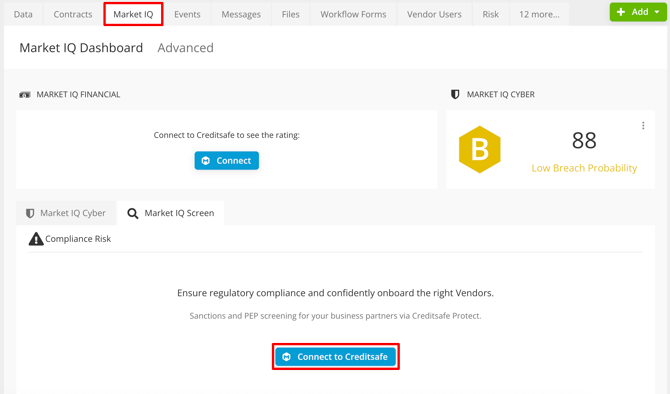Switch to the Contracts tab
670x394 pixels.
[73, 15]
